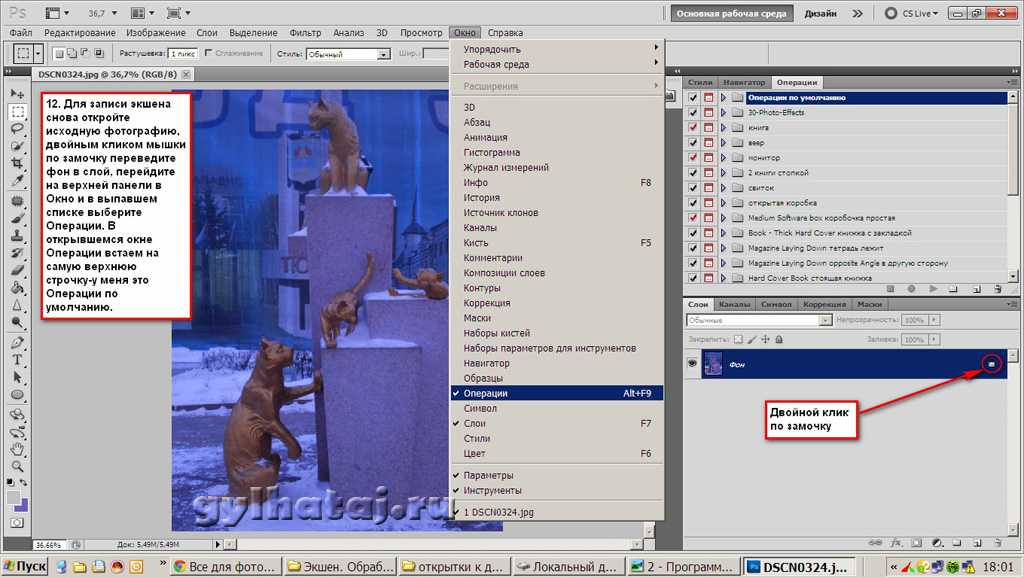
Task: Click the foreground color swatch
Action: [x=13, y=497]
